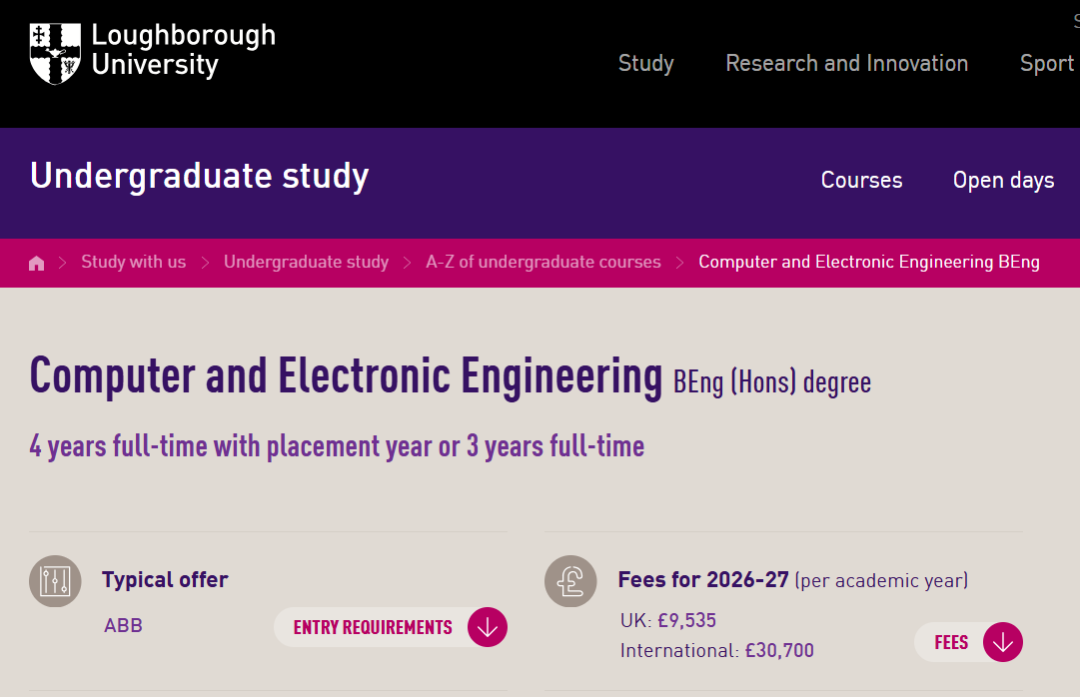
Task: Open the Sport menu item
Action: pos(1046,63)
